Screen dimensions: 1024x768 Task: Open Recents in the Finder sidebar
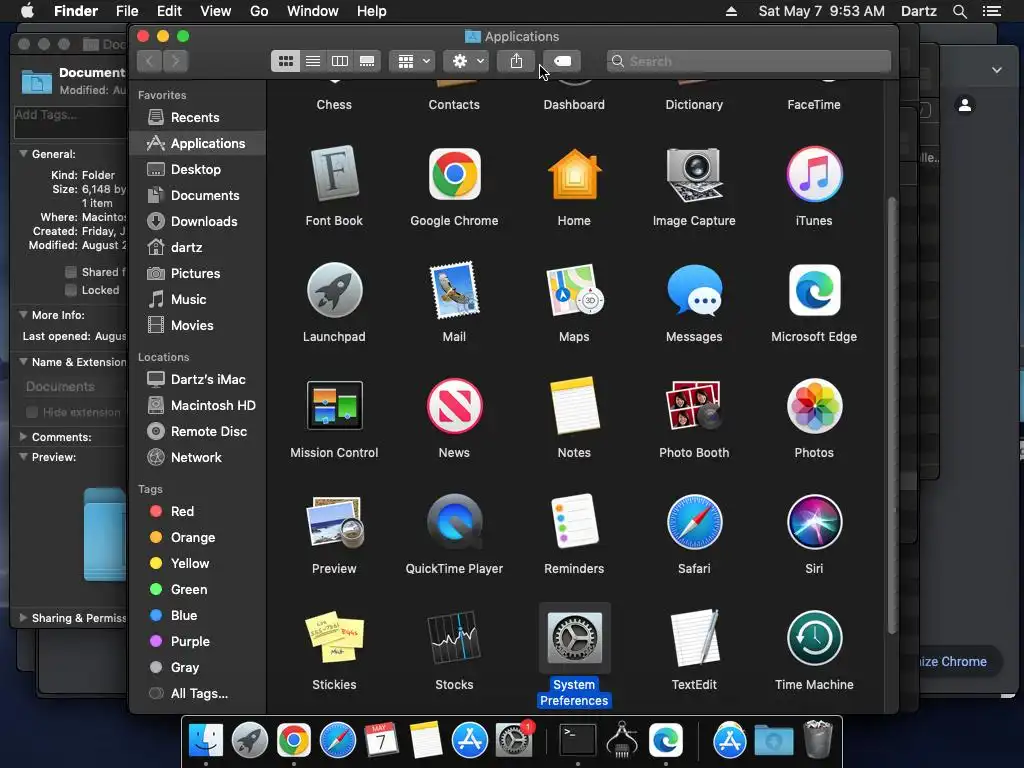pyautogui.click(x=197, y=118)
